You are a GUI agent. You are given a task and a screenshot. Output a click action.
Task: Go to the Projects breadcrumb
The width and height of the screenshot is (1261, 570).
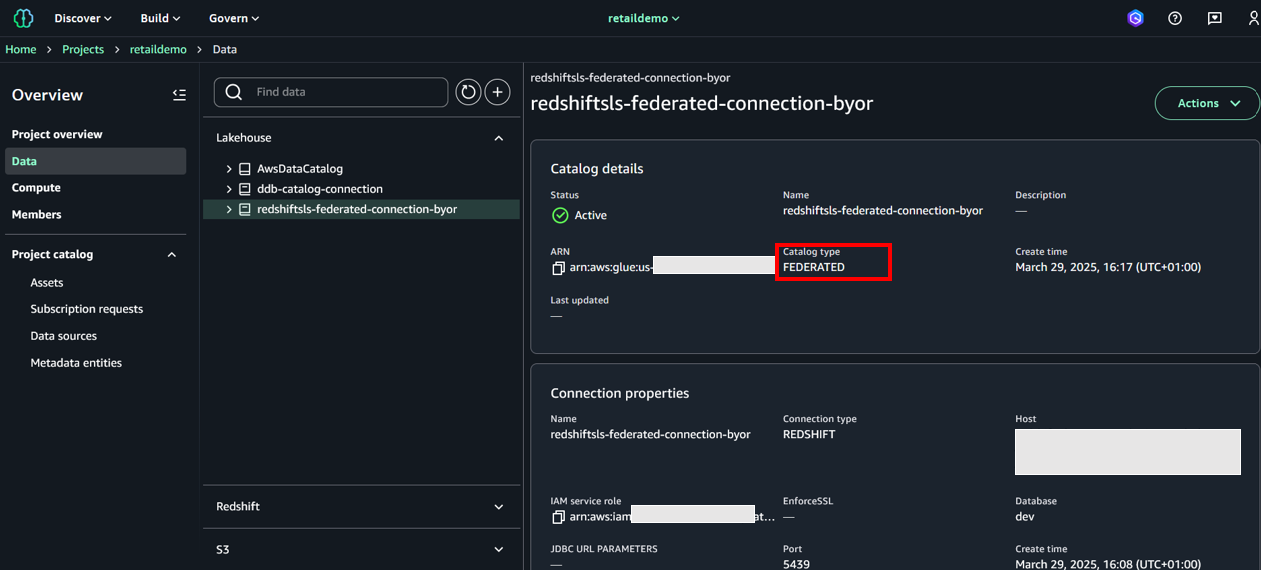(83, 49)
